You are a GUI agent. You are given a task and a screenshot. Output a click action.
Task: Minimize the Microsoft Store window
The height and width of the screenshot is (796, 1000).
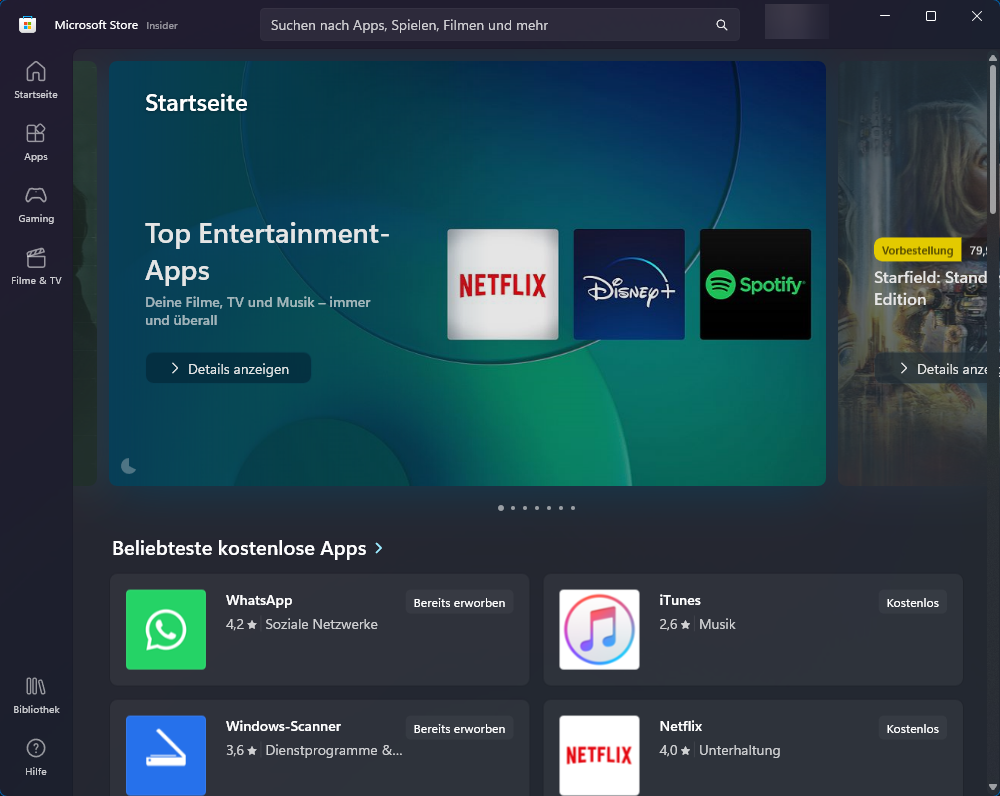coord(885,16)
